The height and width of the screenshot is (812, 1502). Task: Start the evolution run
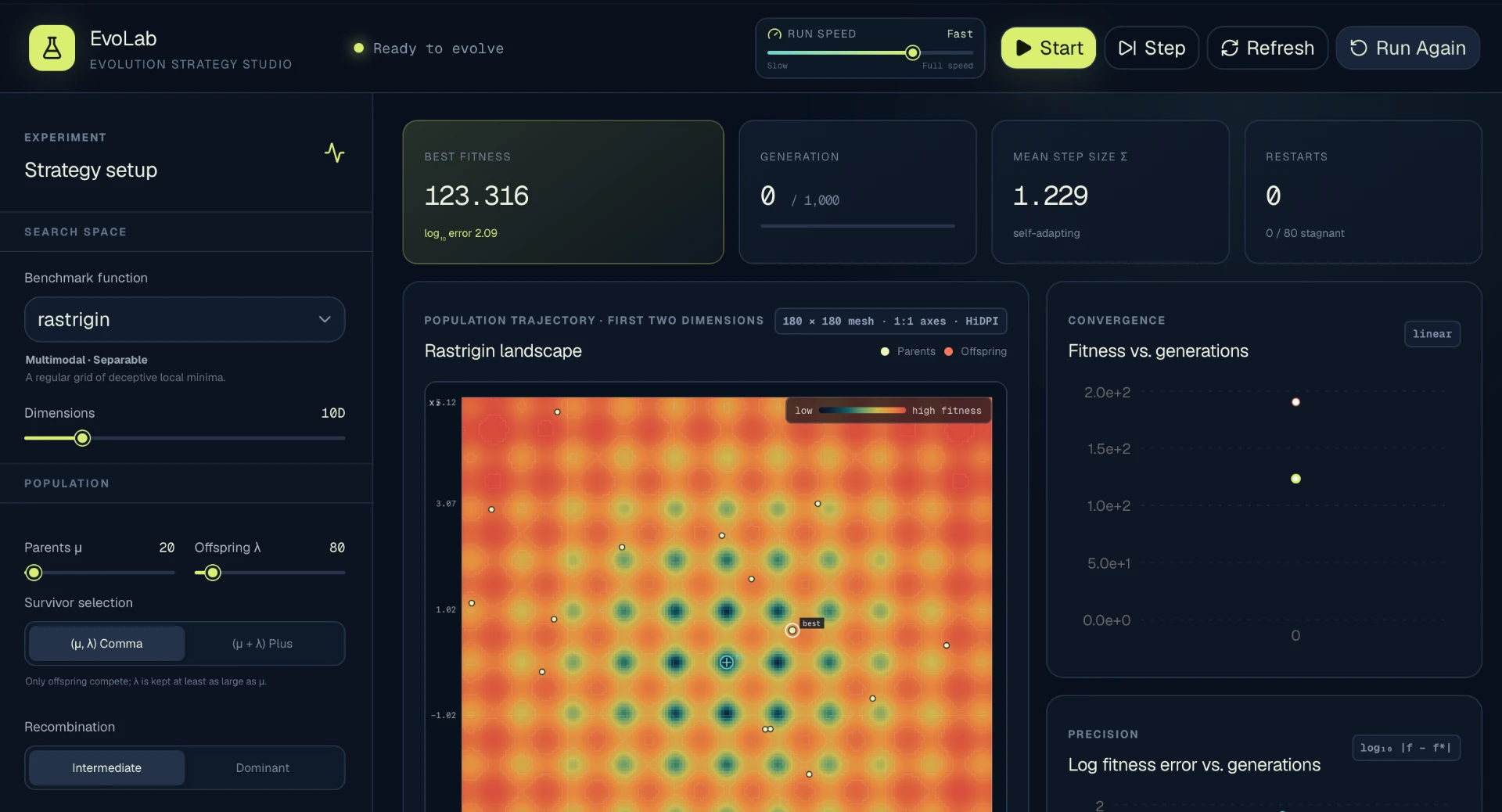(1048, 48)
